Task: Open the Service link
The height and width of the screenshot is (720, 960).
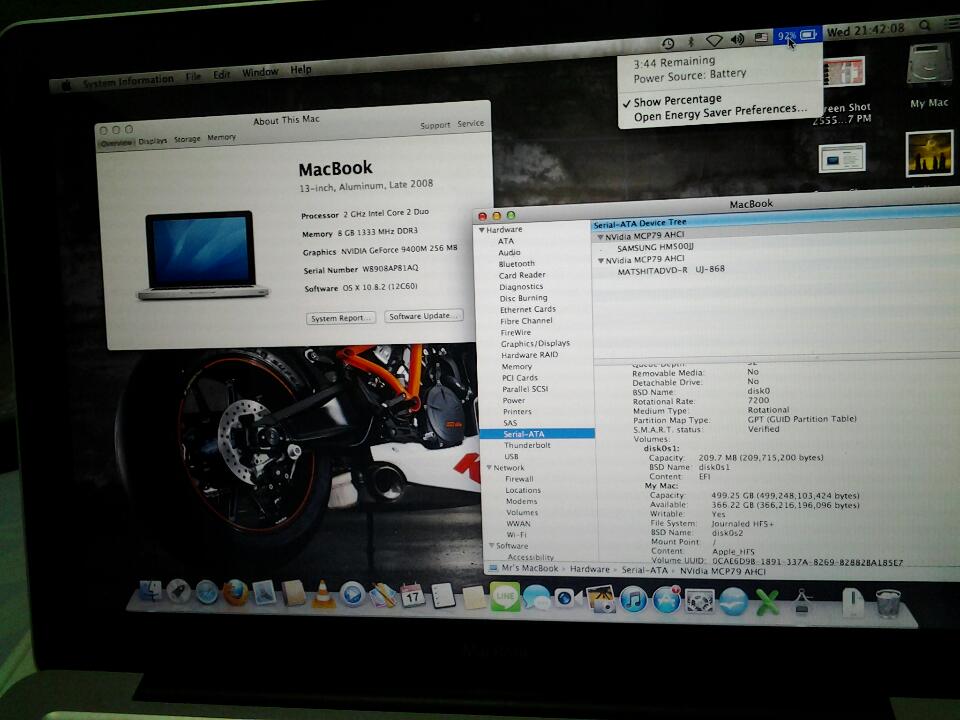Action: pos(470,123)
